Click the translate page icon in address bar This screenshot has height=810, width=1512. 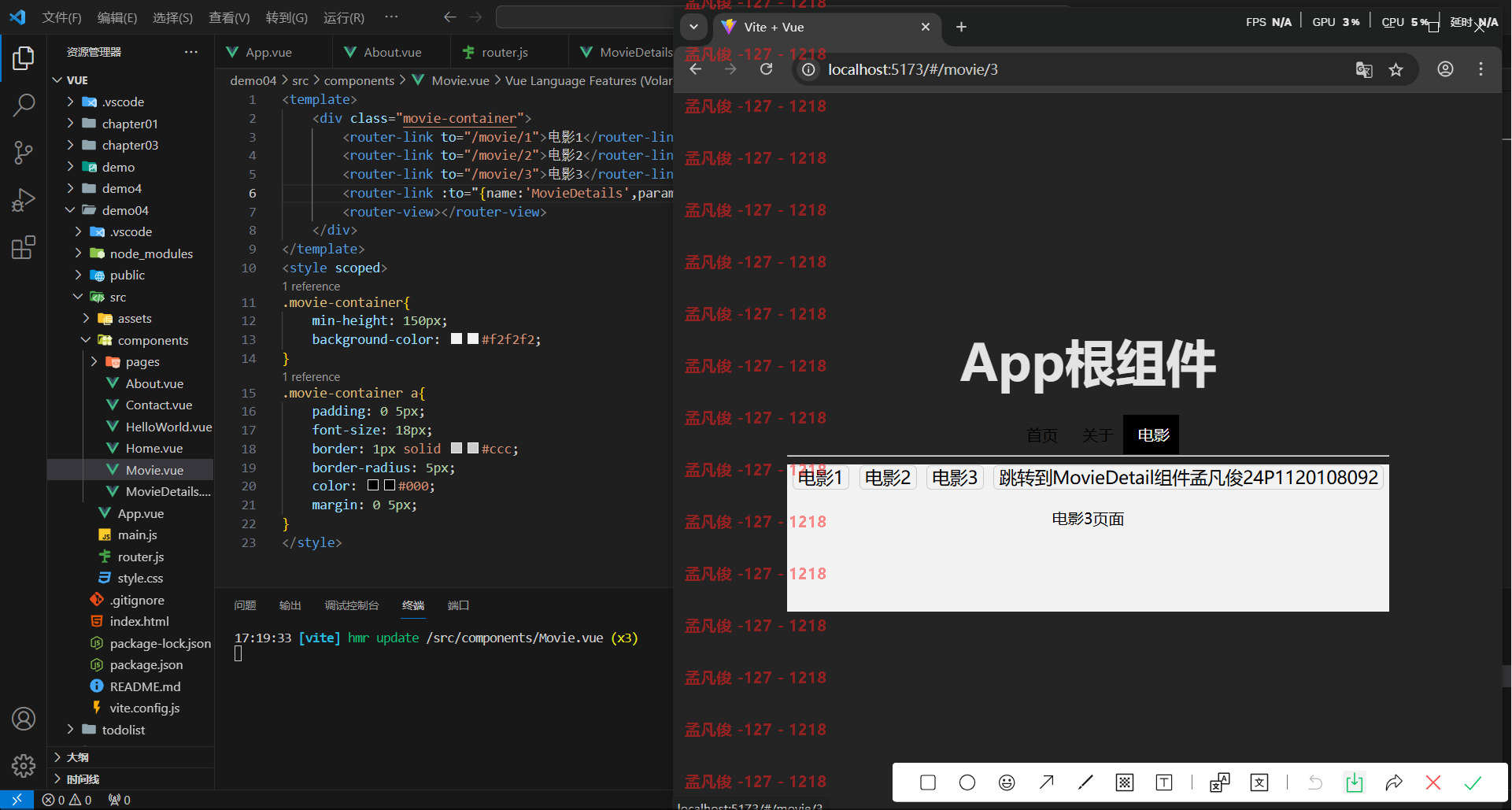(1364, 69)
